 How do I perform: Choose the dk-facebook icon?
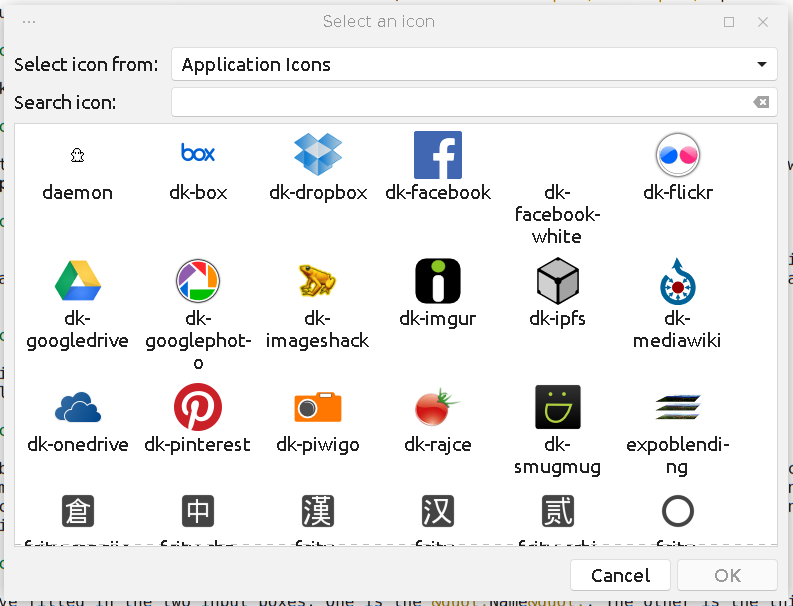pos(438,155)
